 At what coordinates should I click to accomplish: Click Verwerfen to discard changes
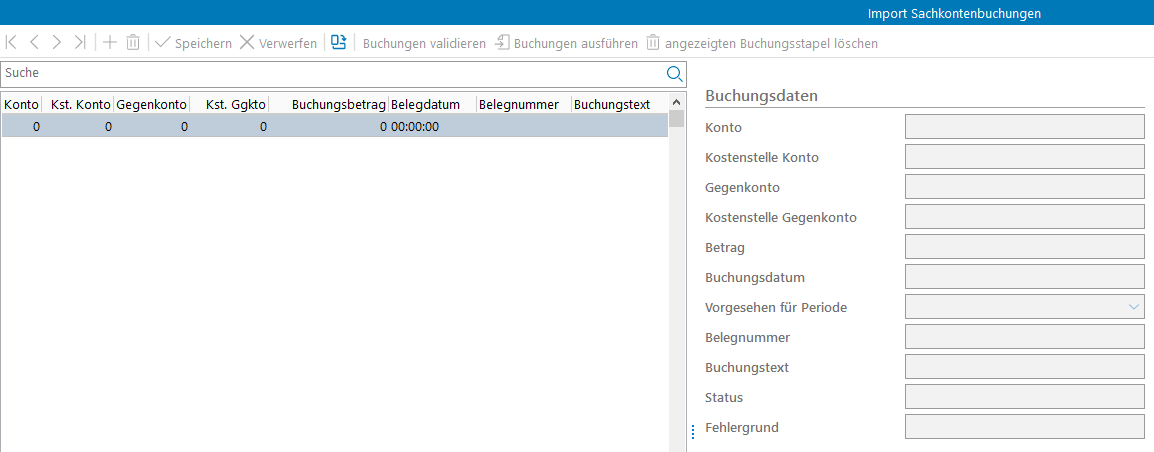pos(278,43)
